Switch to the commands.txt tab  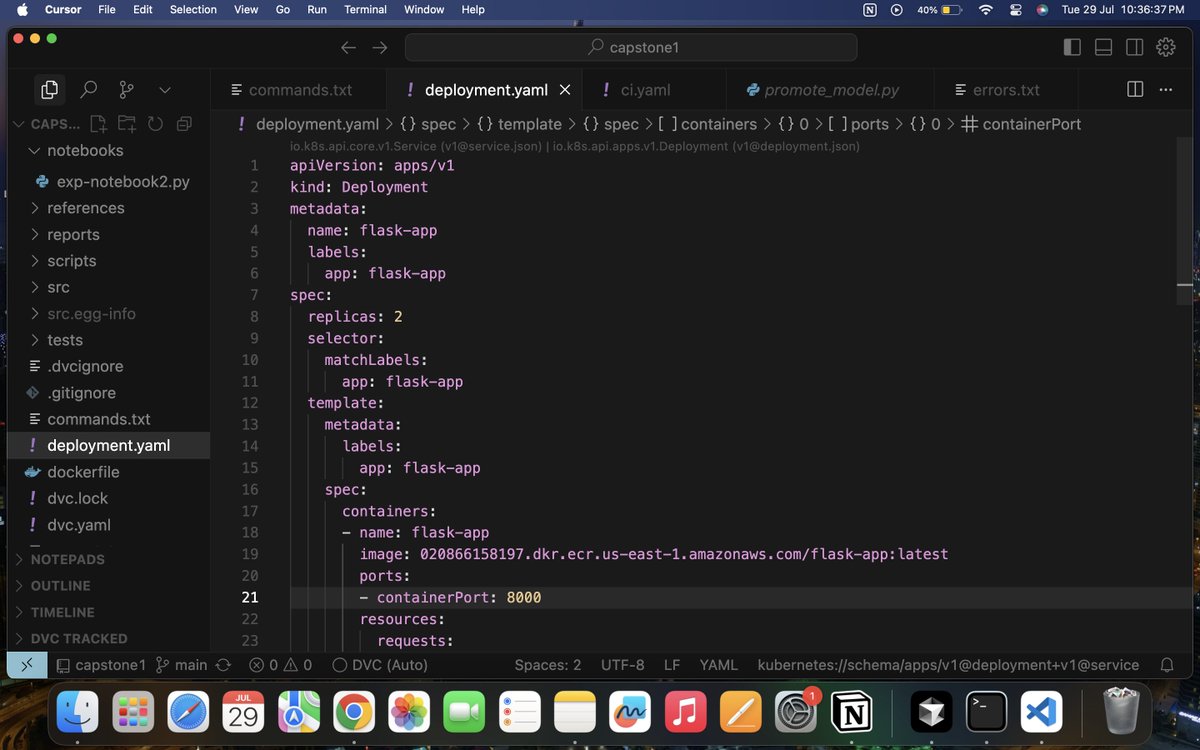[299, 89]
